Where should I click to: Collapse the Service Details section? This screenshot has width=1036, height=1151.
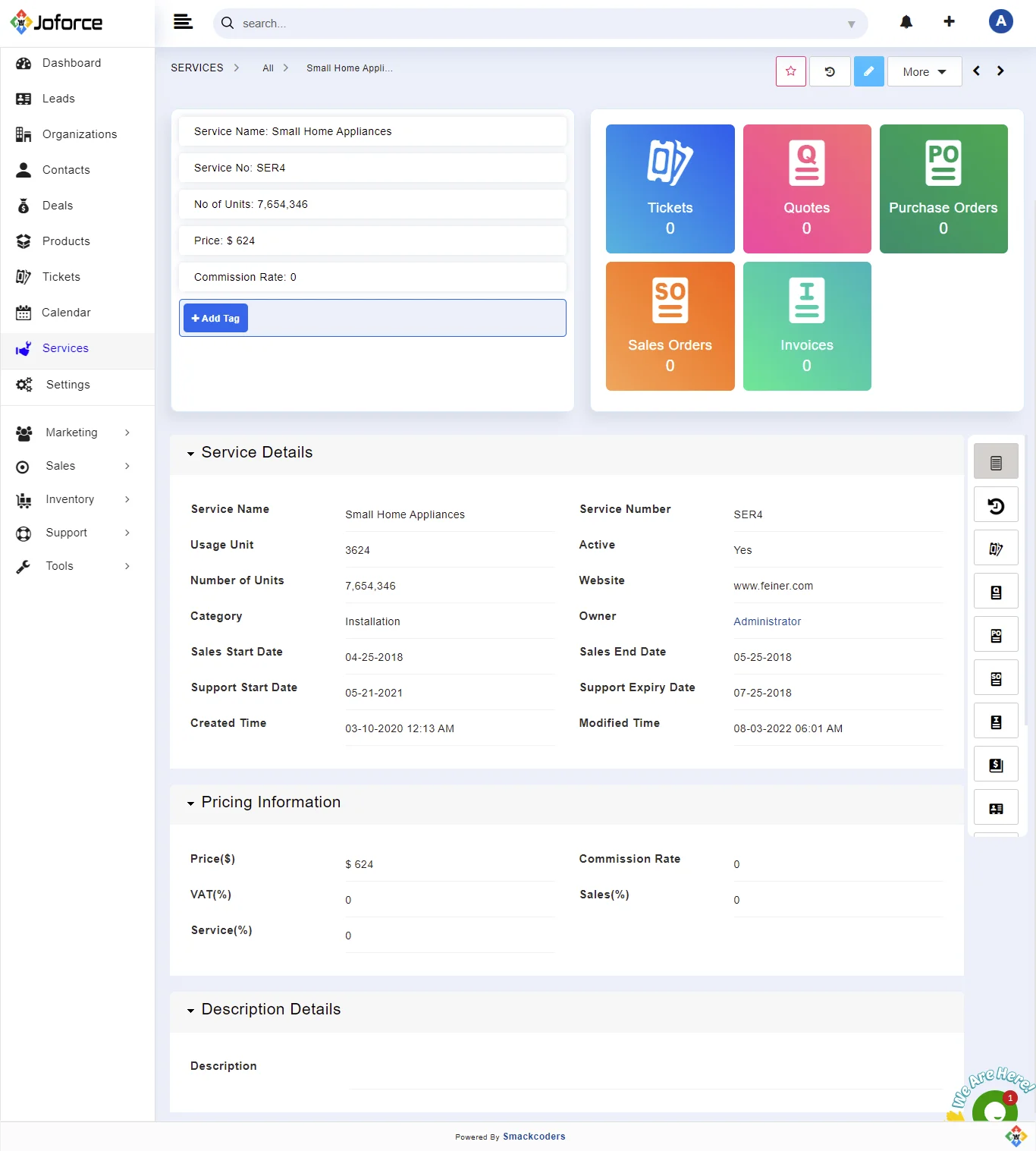pyautogui.click(x=190, y=454)
